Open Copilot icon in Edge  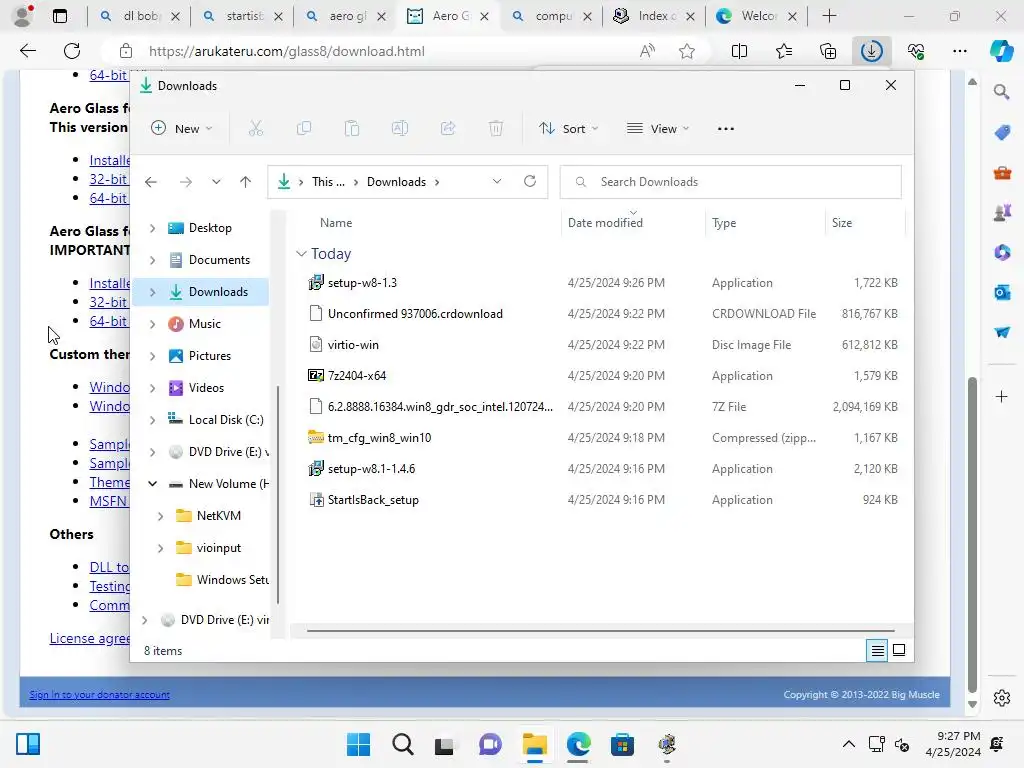click(1001, 51)
